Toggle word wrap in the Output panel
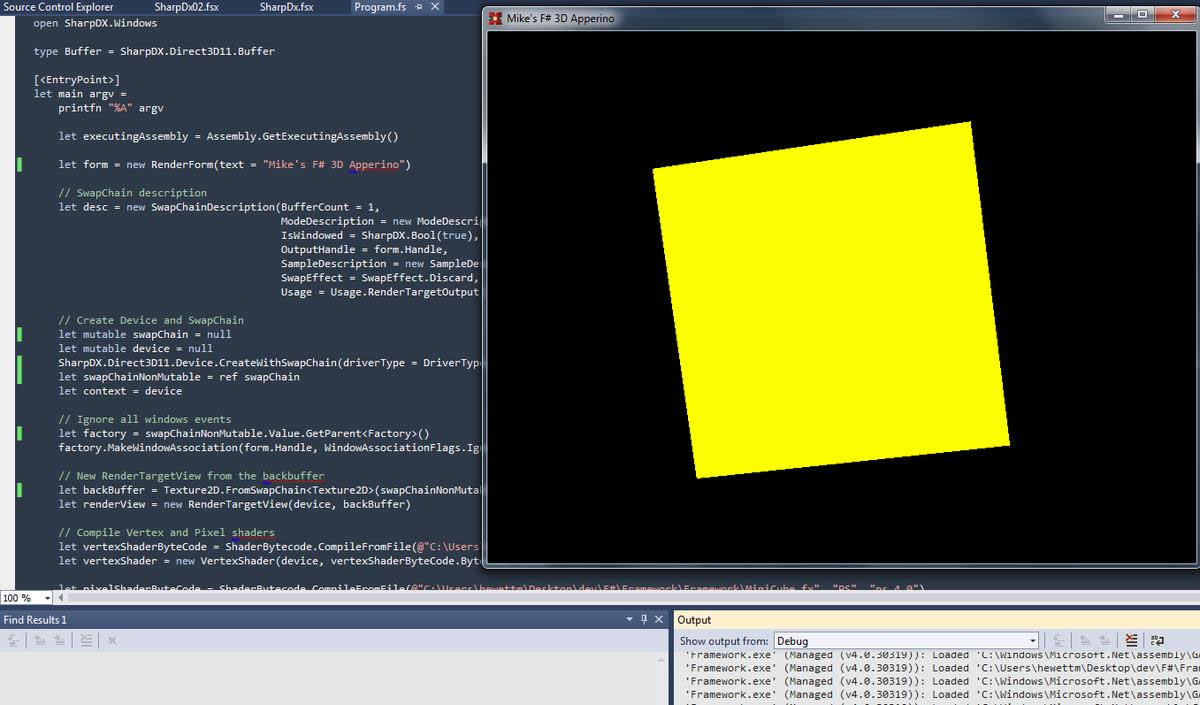Image resolution: width=1200 pixels, height=705 pixels. [1158, 641]
